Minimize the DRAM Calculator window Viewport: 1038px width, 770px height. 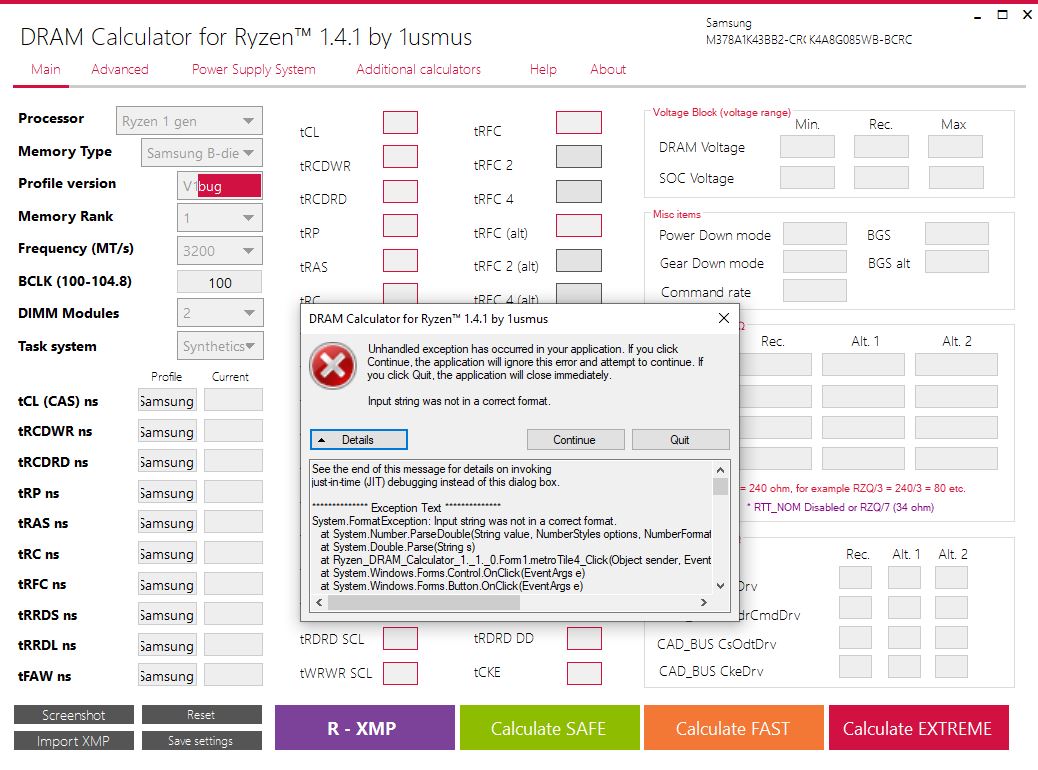pos(977,16)
